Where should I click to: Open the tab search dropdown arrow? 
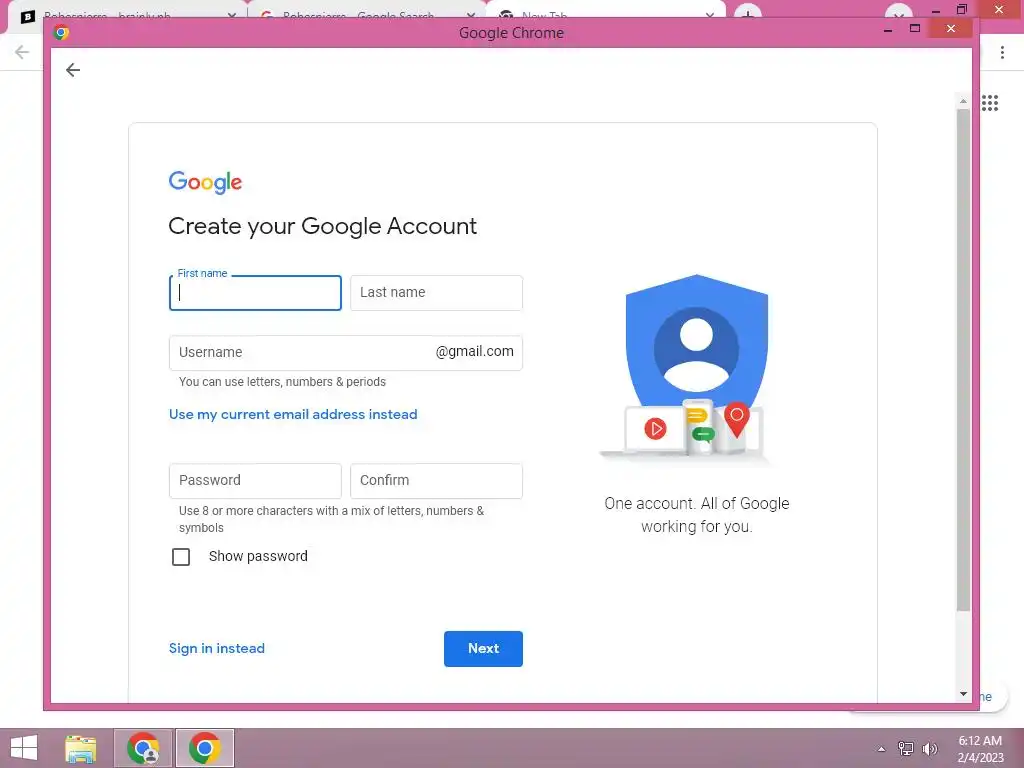[x=899, y=14]
